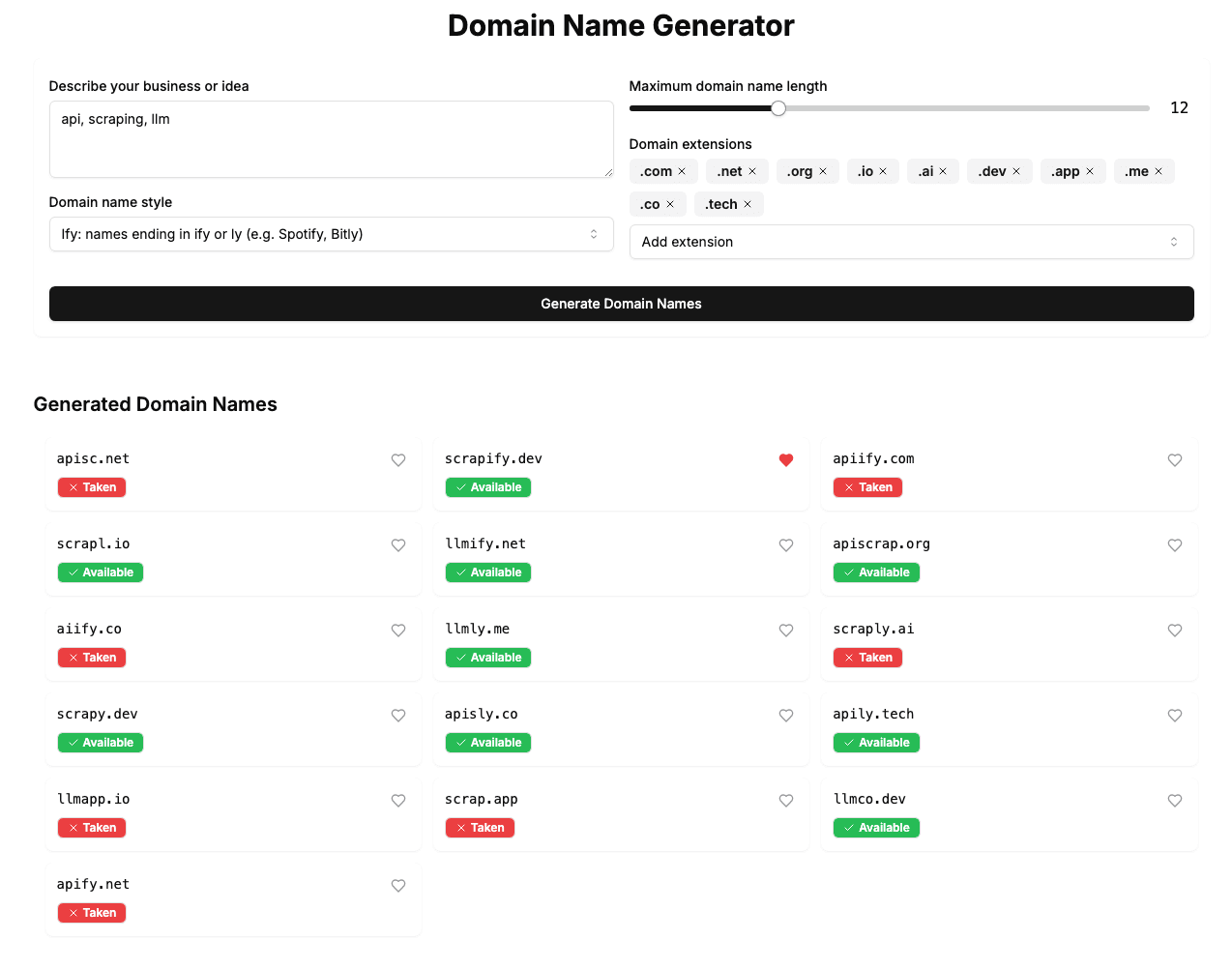Favorite scrapl.io with heart icon
Image resolution: width=1232 pixels, height=969 pixels.
[x=398, y=545]
